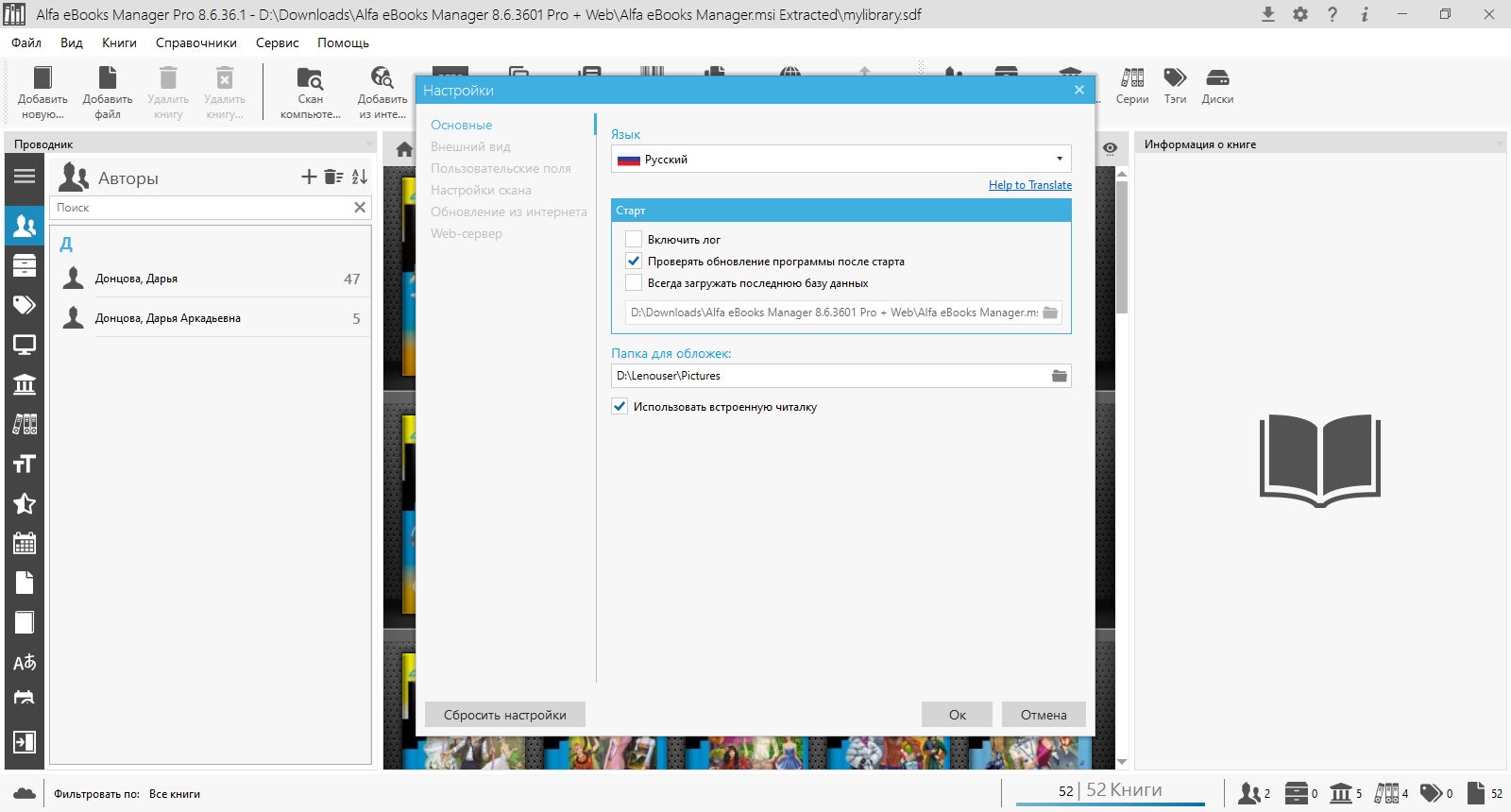The image size is (1511, 812).
Task: Click the Отмена button
Action: click(1044, 715)
